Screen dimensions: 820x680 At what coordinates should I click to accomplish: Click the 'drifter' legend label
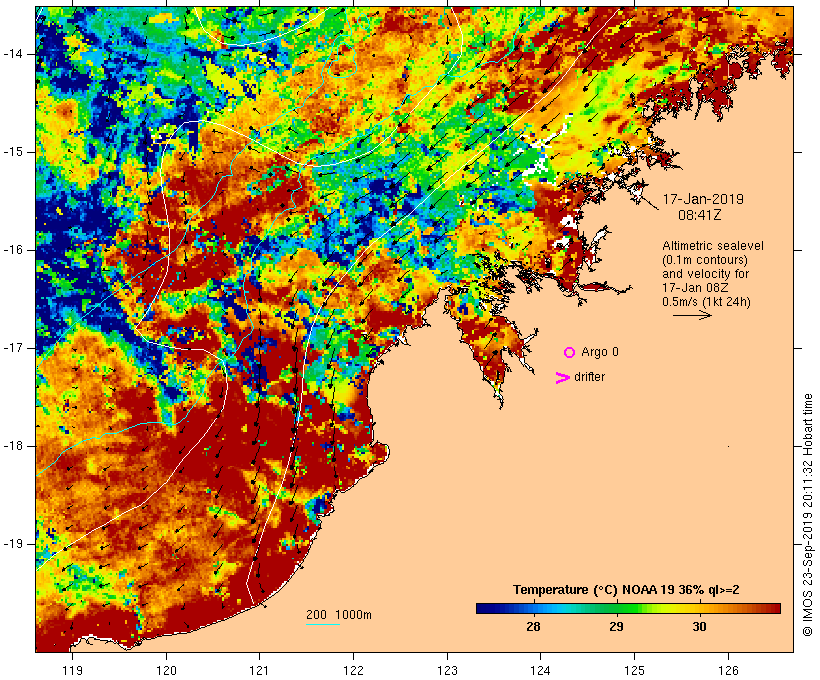click(x=589, y=377)
